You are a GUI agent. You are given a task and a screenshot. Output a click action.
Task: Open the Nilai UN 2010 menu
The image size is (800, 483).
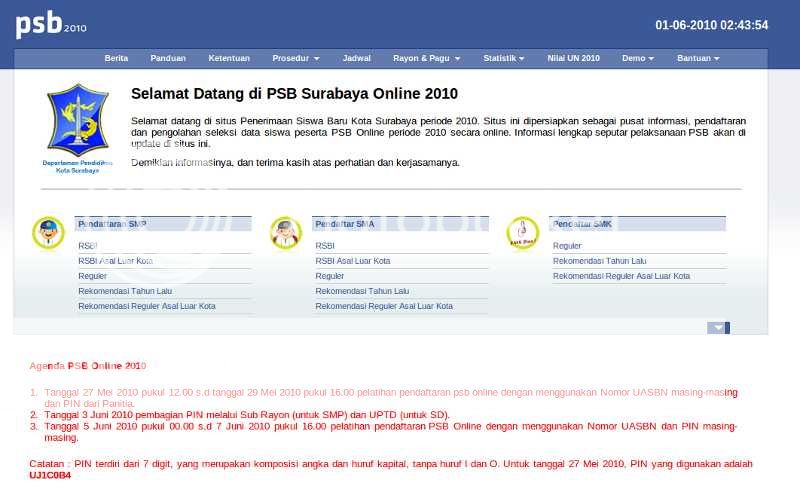(573, 58)
